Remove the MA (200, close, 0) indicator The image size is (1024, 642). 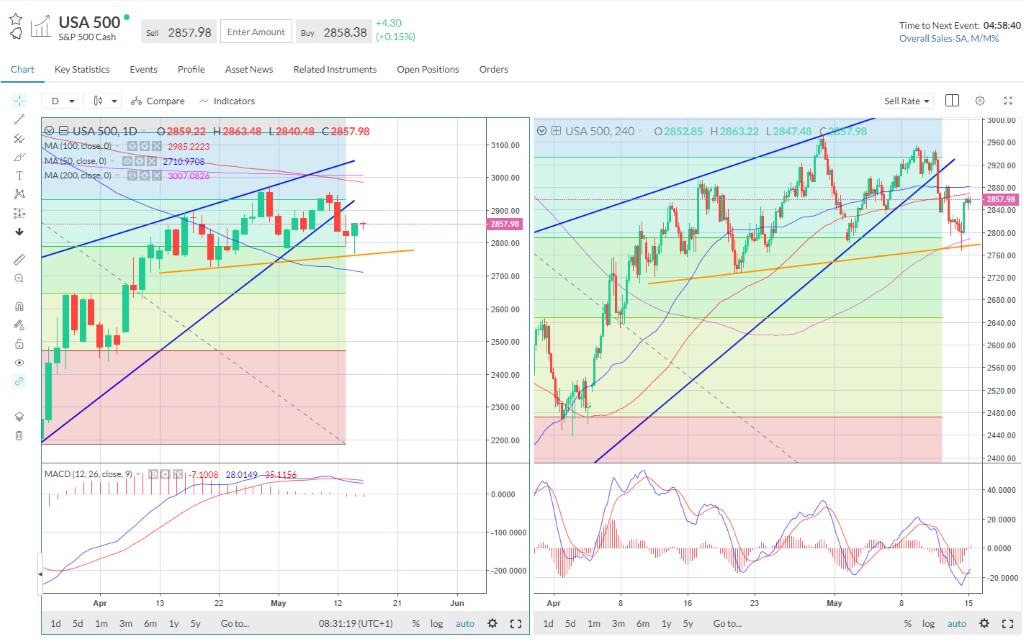[x=156, y=175]
